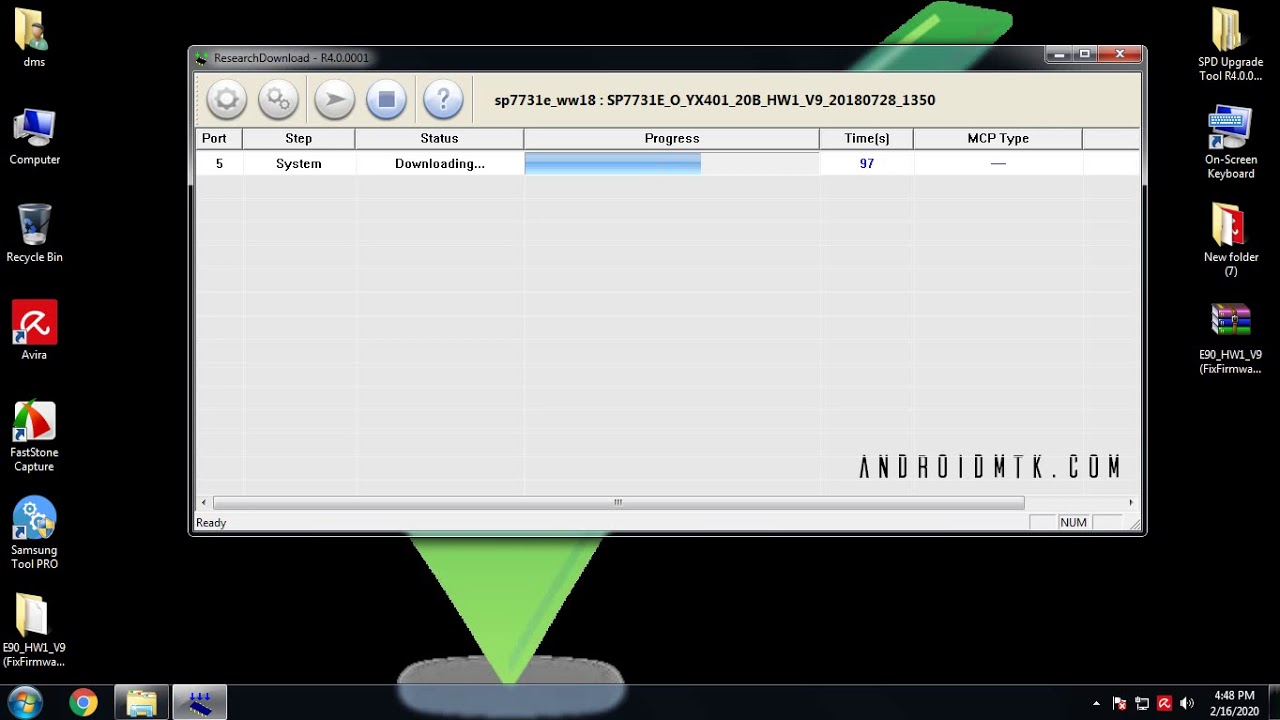Open SPD Upgrade Tool R4.0.0 folder
The image size is (1280, 720).
pyautogui.click(x=1230, y=45)
